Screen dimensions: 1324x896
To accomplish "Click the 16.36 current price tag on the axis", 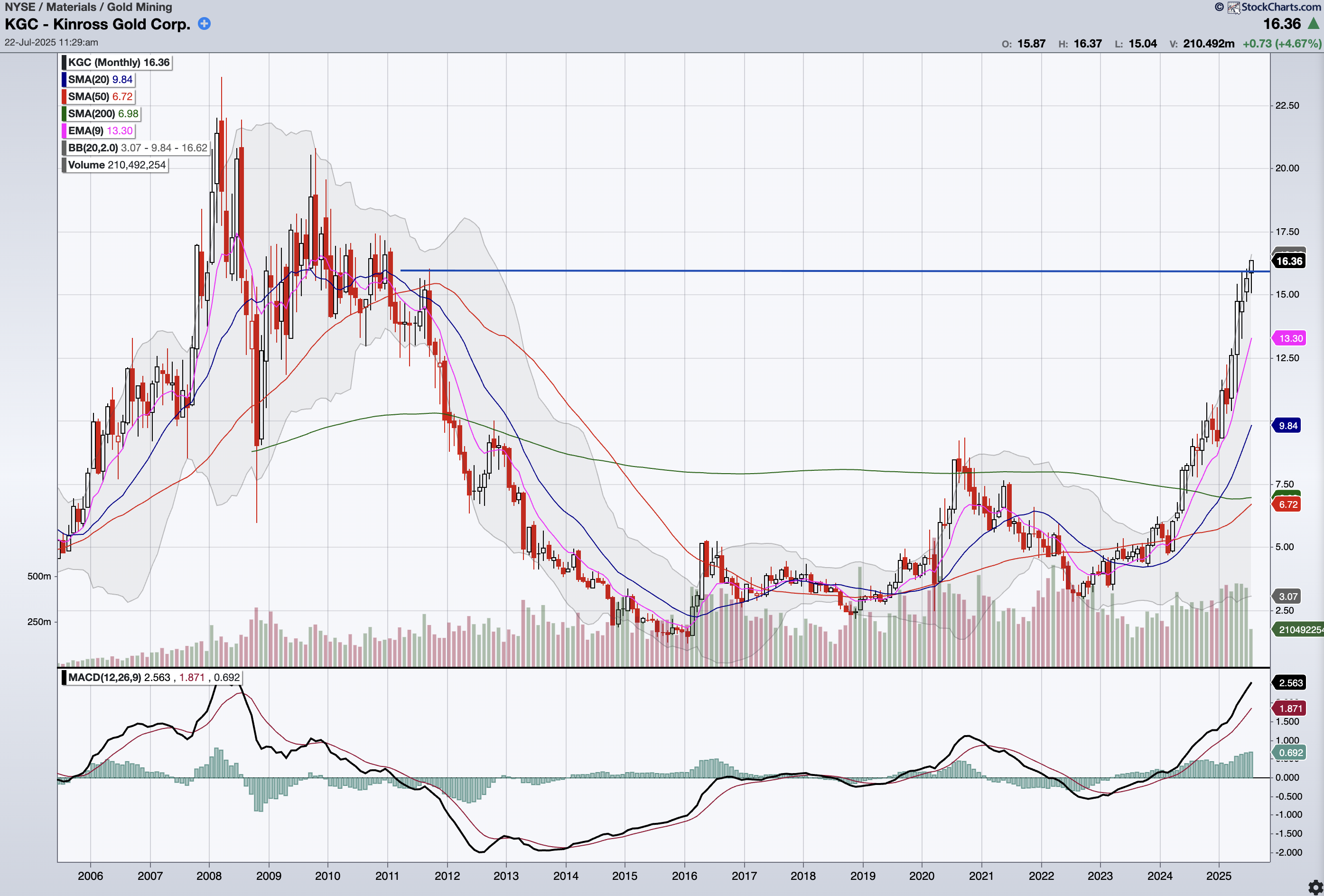I will [x=1289, y=261].
